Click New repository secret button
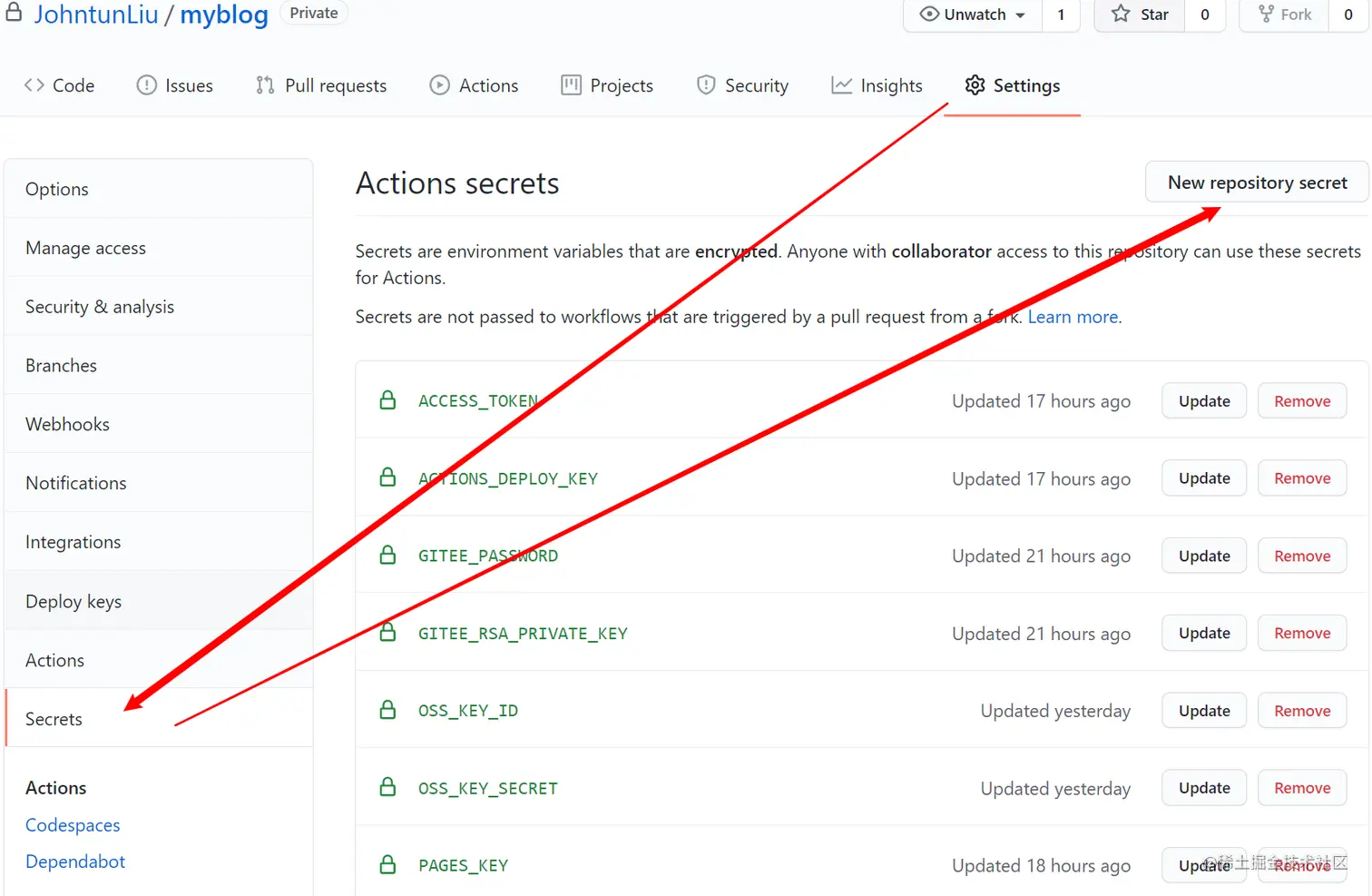This screenshot has height=896, width=1372. pyautogui.click(x=1257, y=182)
